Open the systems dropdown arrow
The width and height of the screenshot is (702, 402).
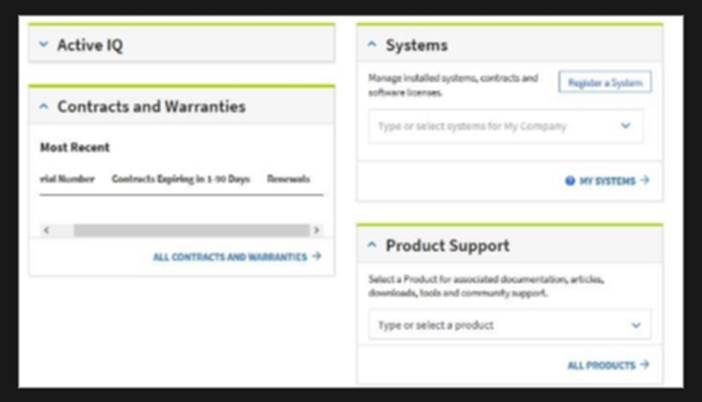tap(626, 126)
